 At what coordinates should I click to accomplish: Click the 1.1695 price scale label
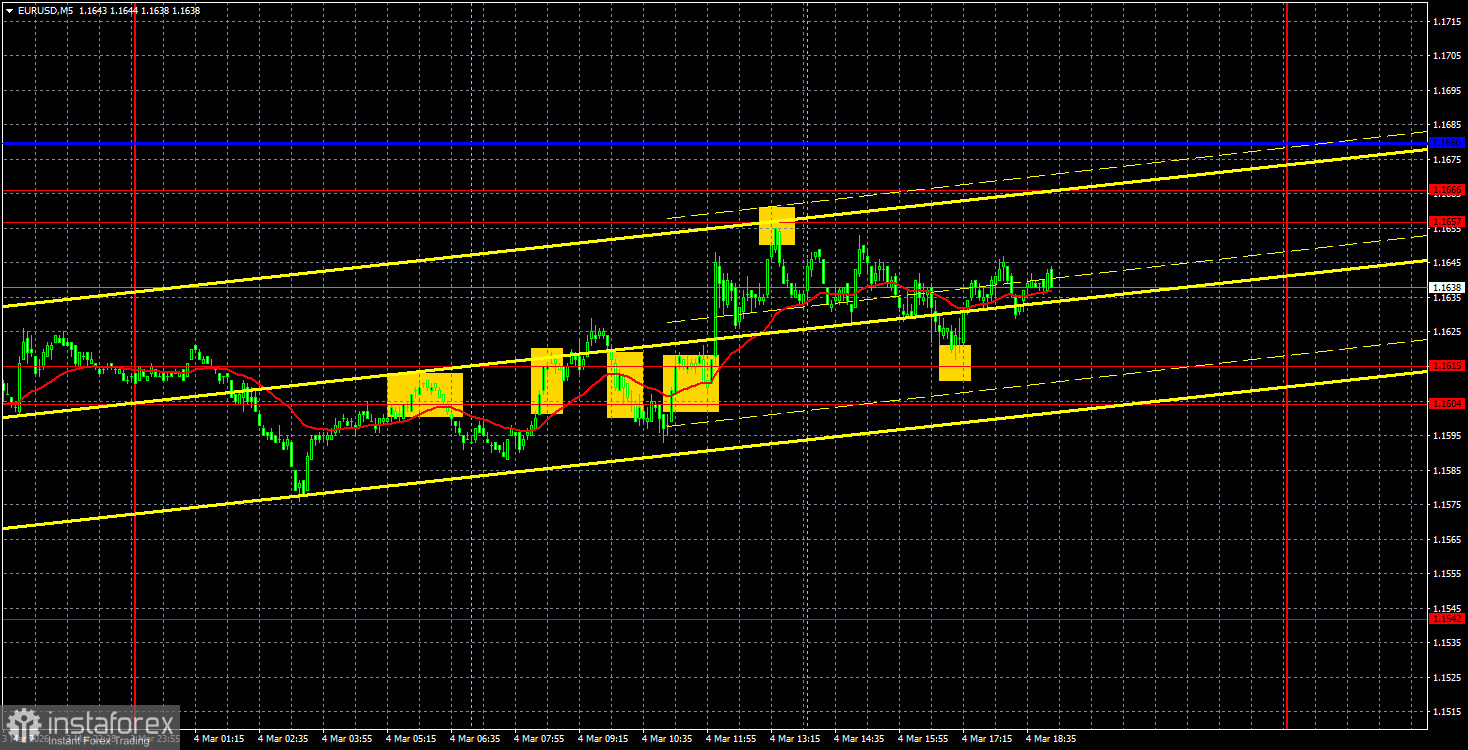(x=1447, y=90)
